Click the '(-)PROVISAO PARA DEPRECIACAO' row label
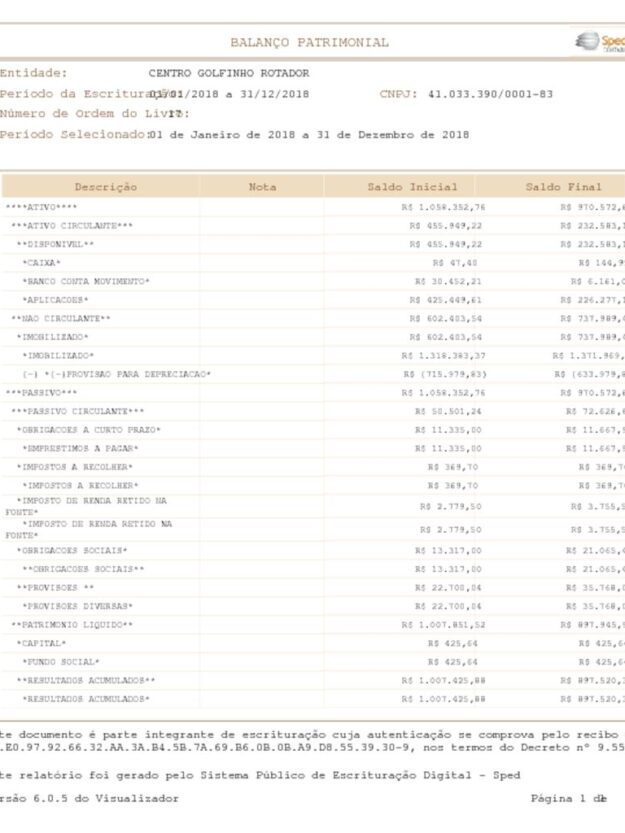 click(116, 375)
